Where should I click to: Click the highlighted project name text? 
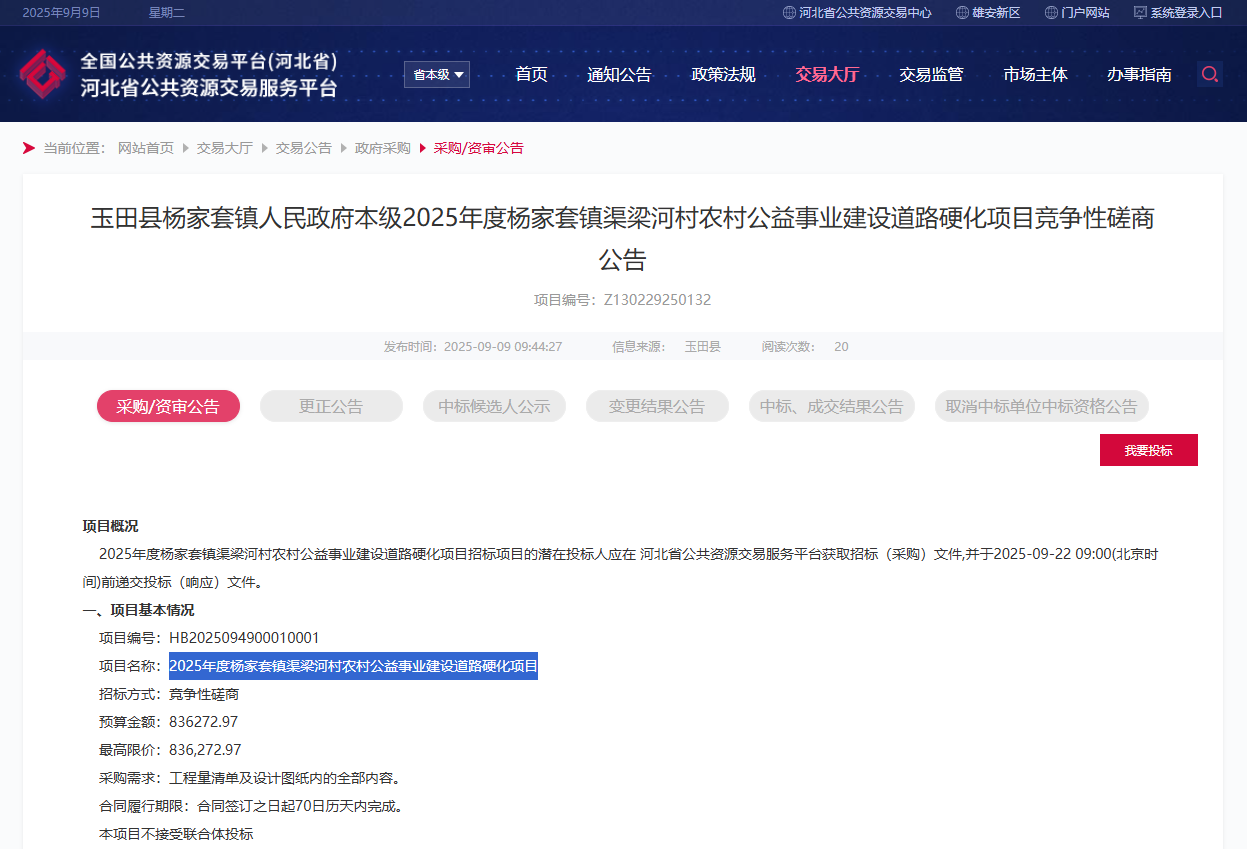pos(353,666)
